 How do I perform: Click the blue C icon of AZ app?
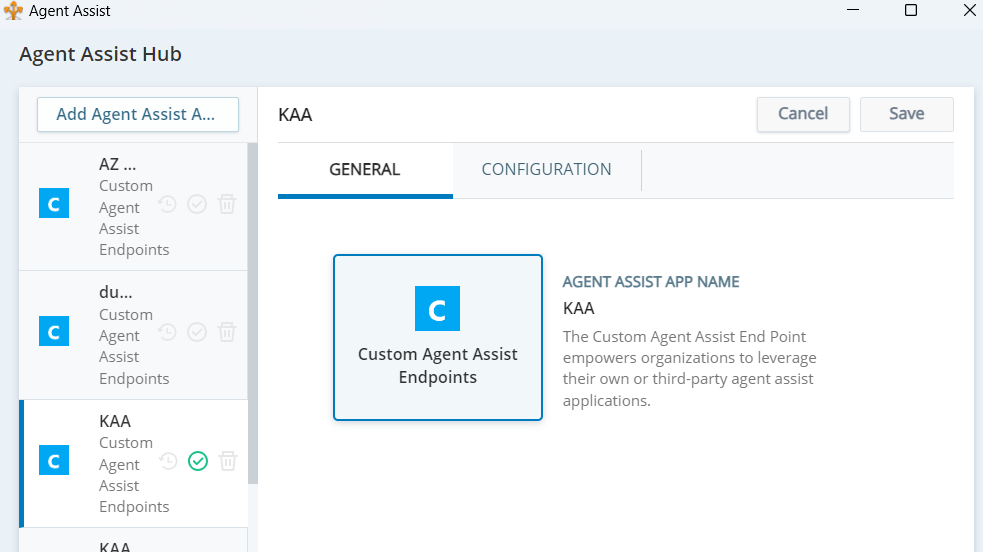tap(54, 204)
